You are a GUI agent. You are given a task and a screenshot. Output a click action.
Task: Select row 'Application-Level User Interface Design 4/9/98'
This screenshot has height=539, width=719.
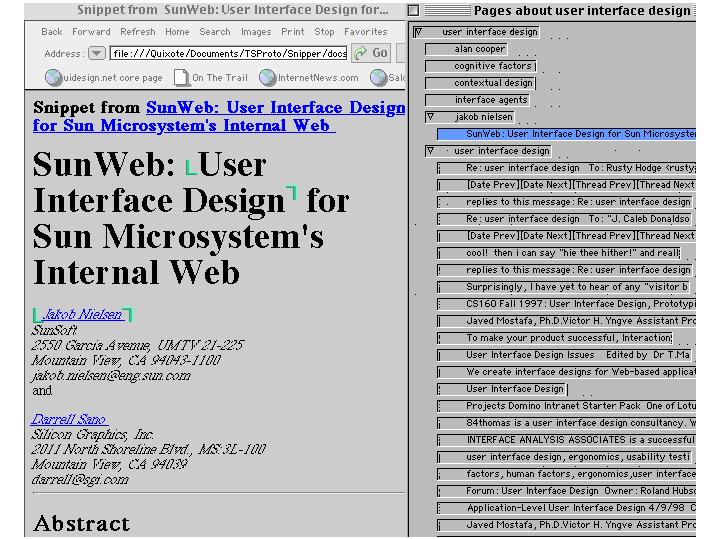pyautogui.click(x=566, y=508)
